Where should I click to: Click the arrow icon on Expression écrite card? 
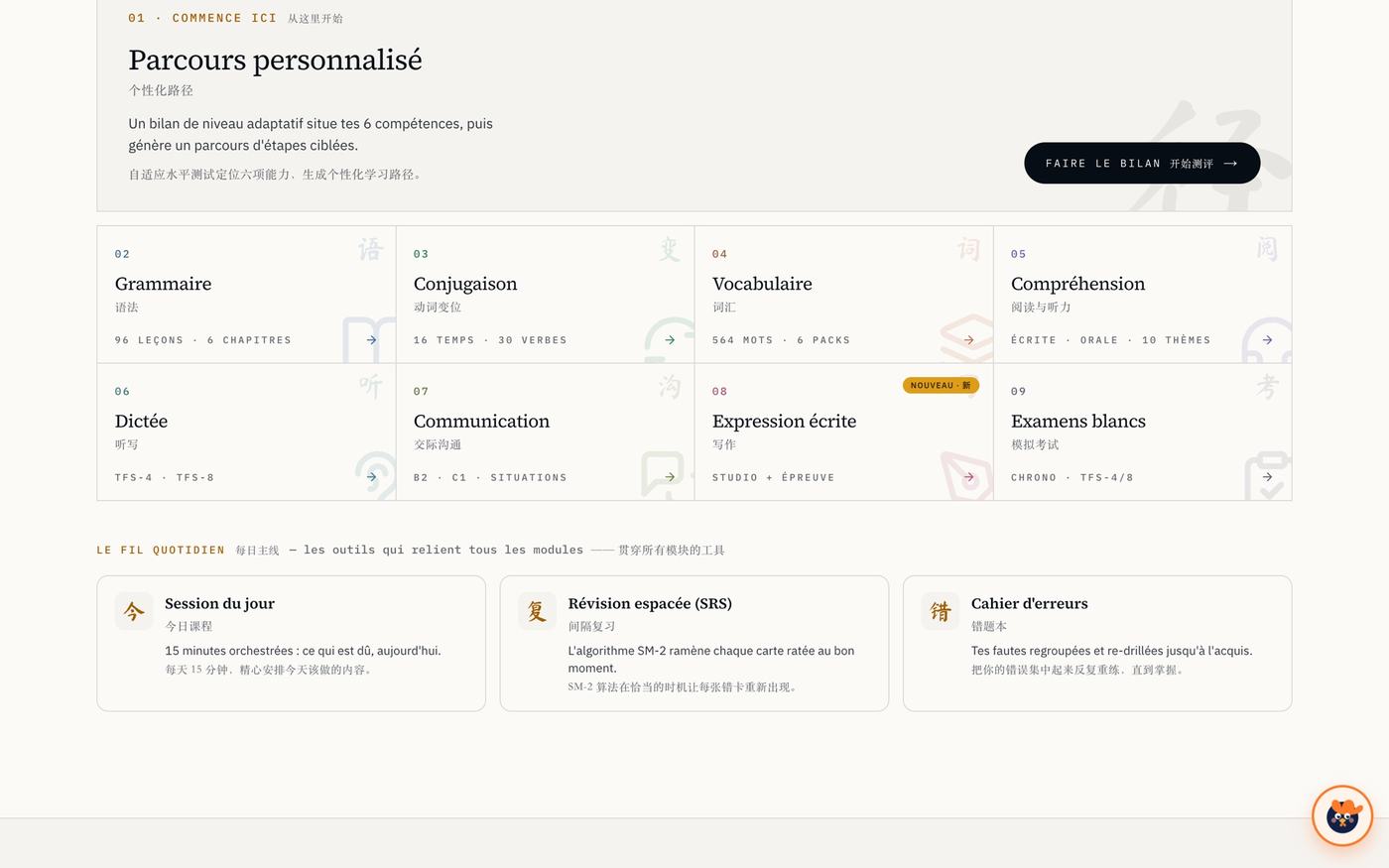click(x=968, y=477)
